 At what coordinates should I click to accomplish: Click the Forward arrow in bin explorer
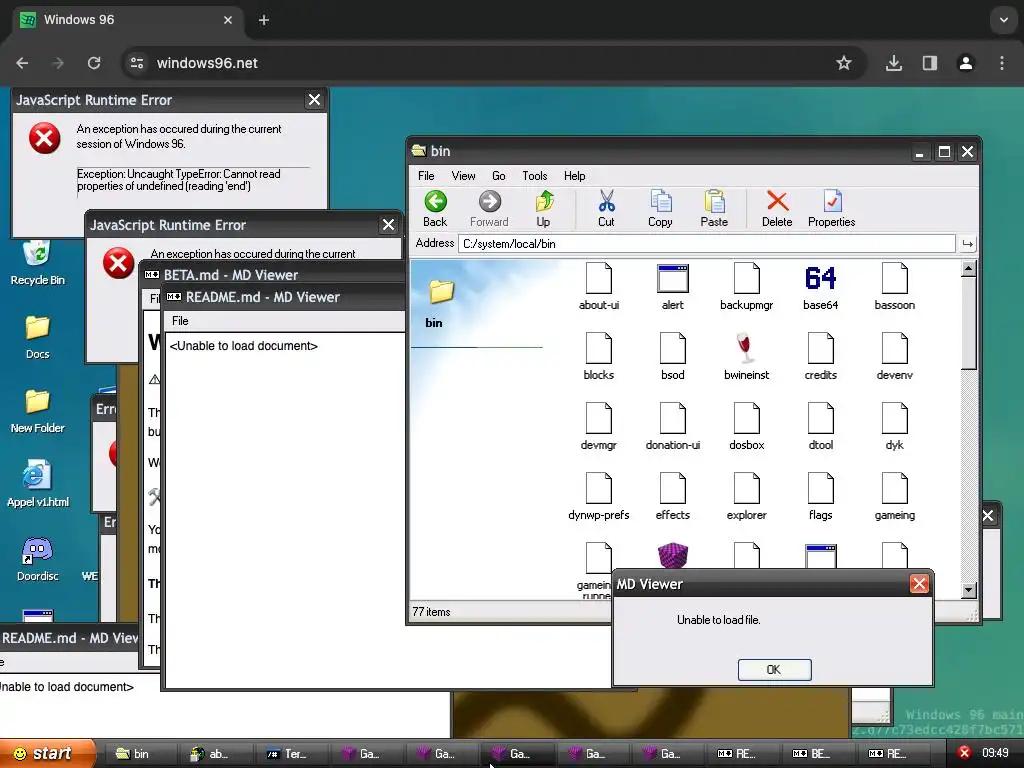pos(489,202)
